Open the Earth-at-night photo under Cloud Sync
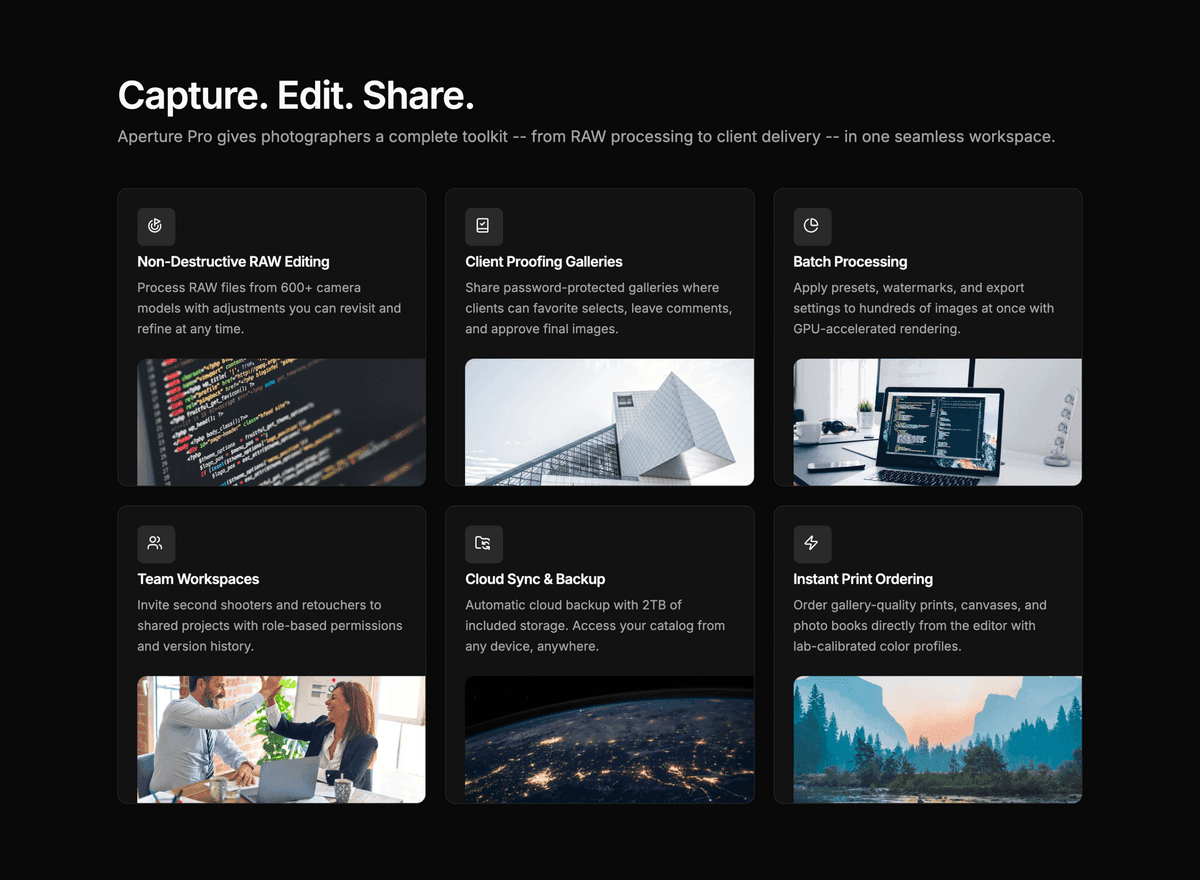The width and height of the screenshot is (1200, 880). [x=609, y=739]
